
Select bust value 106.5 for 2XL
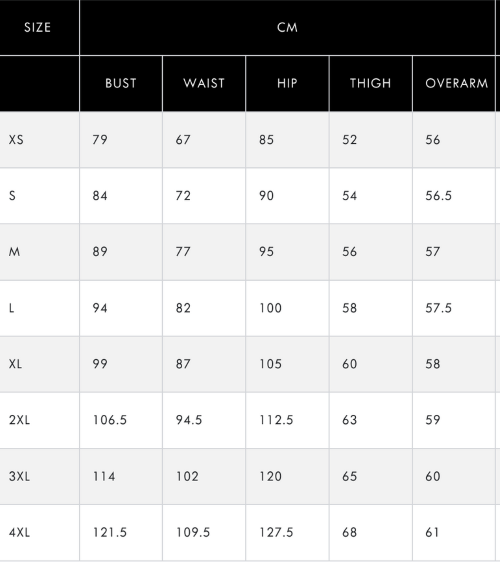pyautogui.click(x=110, y=420)
